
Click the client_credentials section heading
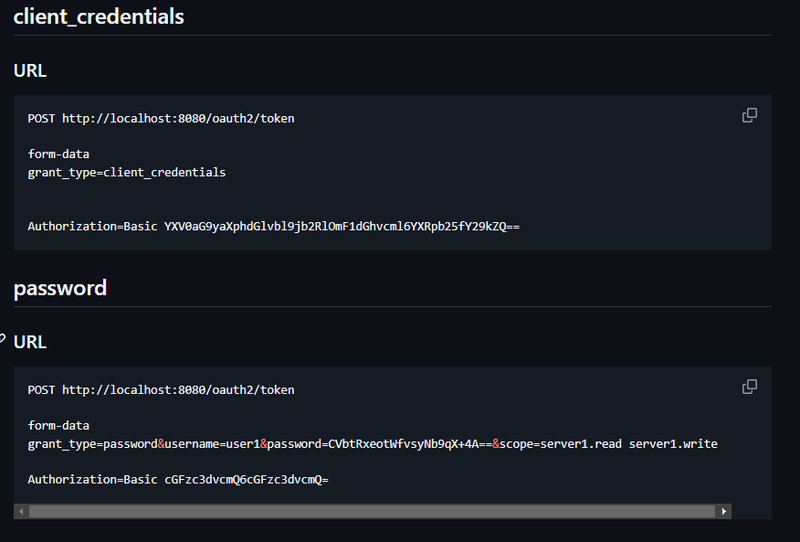point(98,16)
